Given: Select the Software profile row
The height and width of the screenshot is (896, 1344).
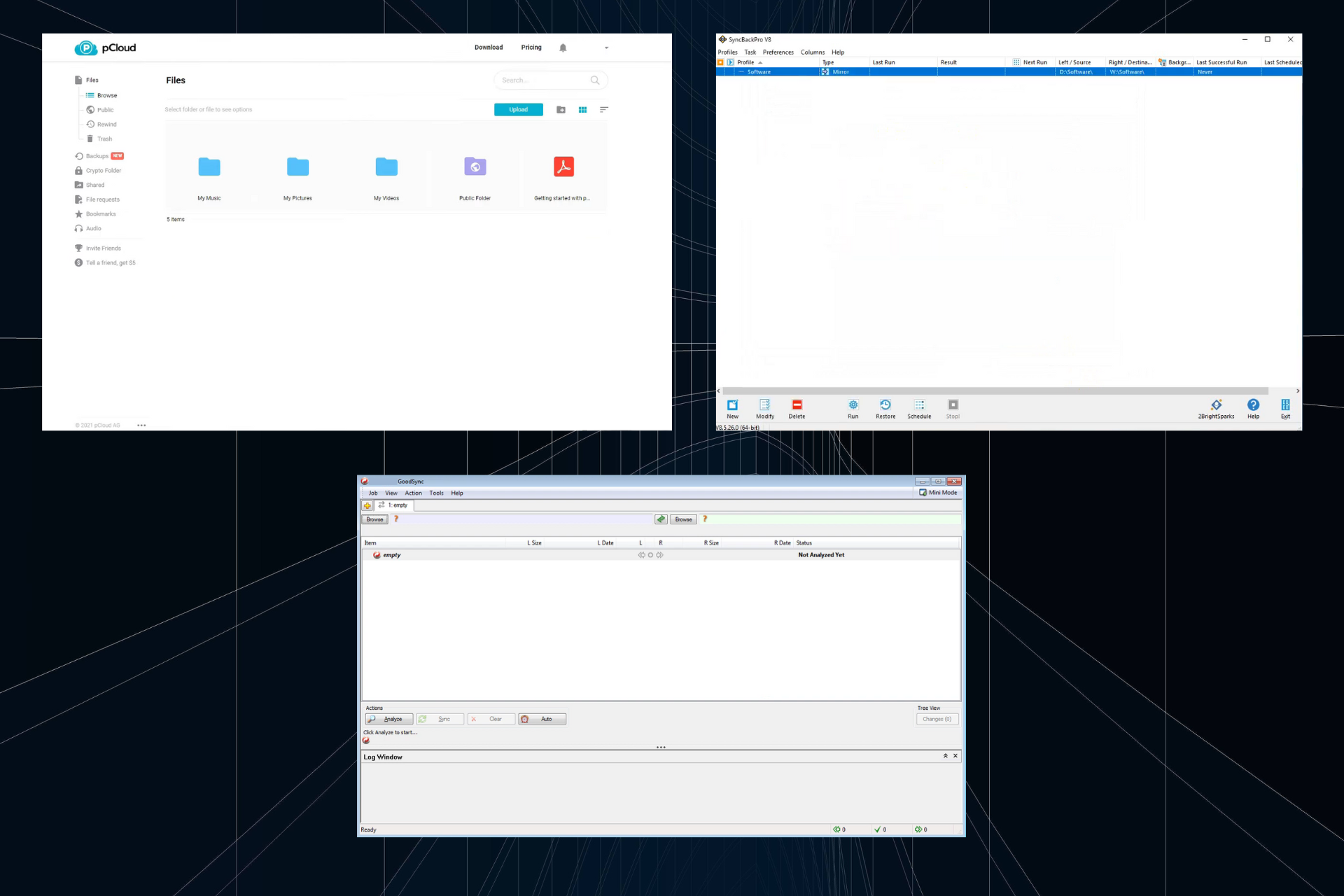Looking at the screenshot, I should click(x=1009, y=72).
